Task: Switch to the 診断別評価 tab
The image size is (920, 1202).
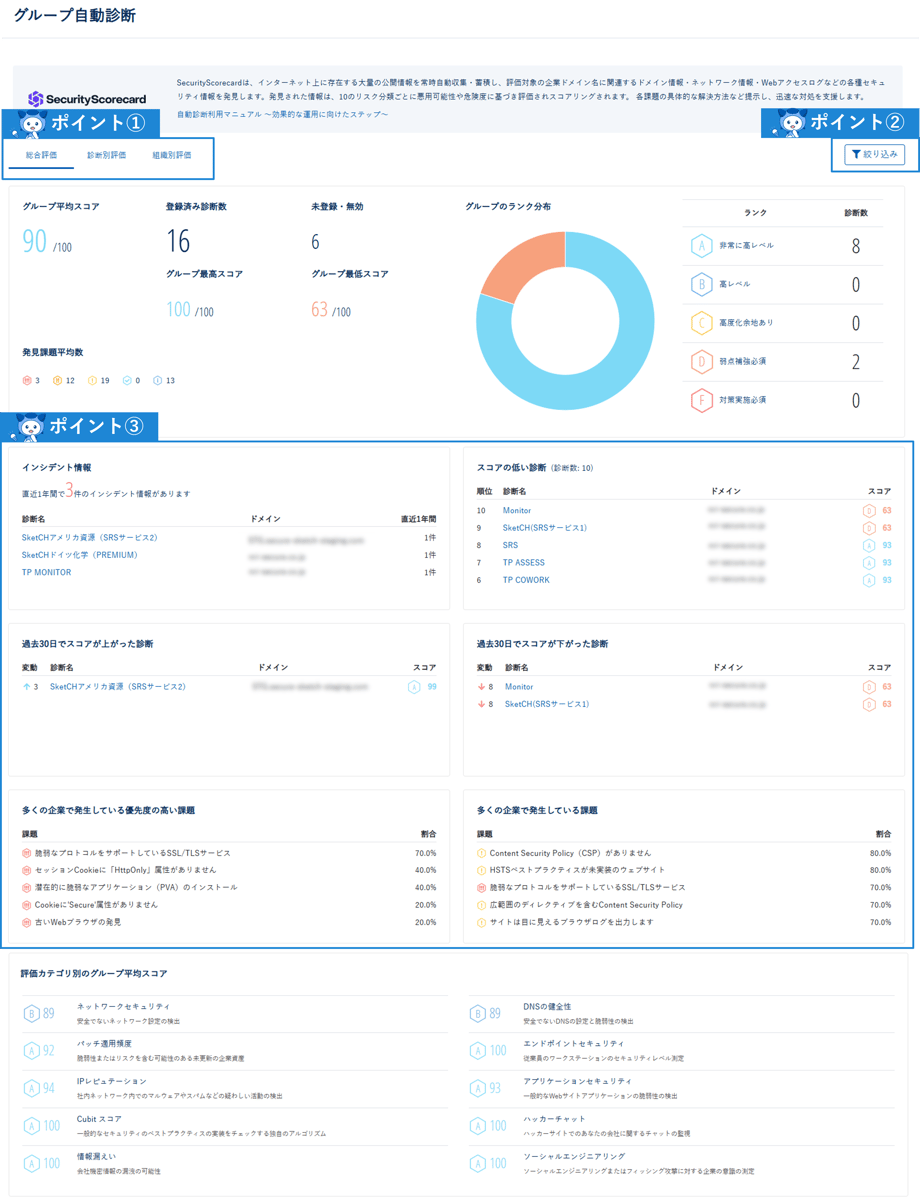Action: 106,155
